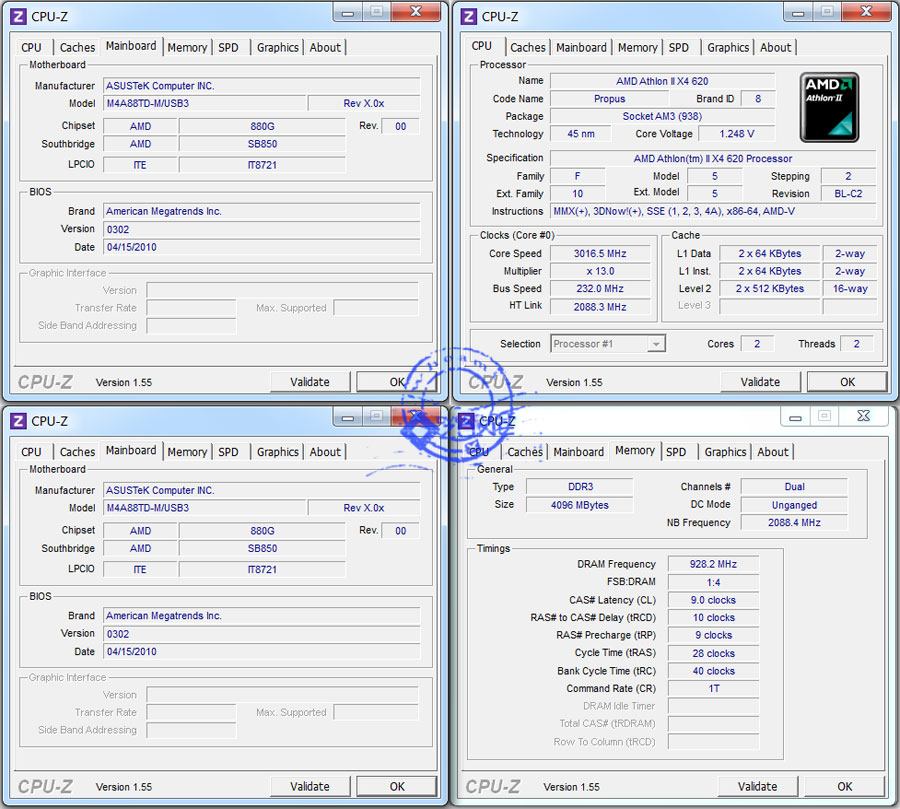Click Validate in bottom-left Mainboard window
This screenshot has height=809, width=900.
310,786
